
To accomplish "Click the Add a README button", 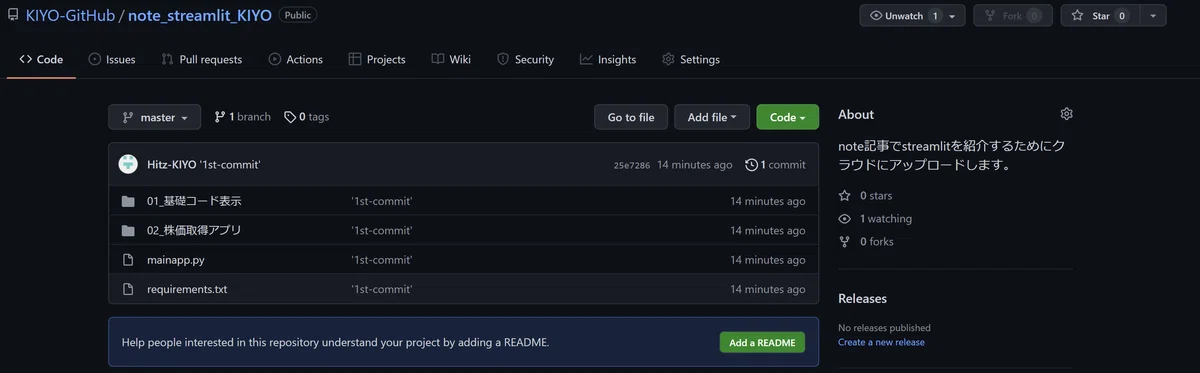I will (x=762, y=342).
